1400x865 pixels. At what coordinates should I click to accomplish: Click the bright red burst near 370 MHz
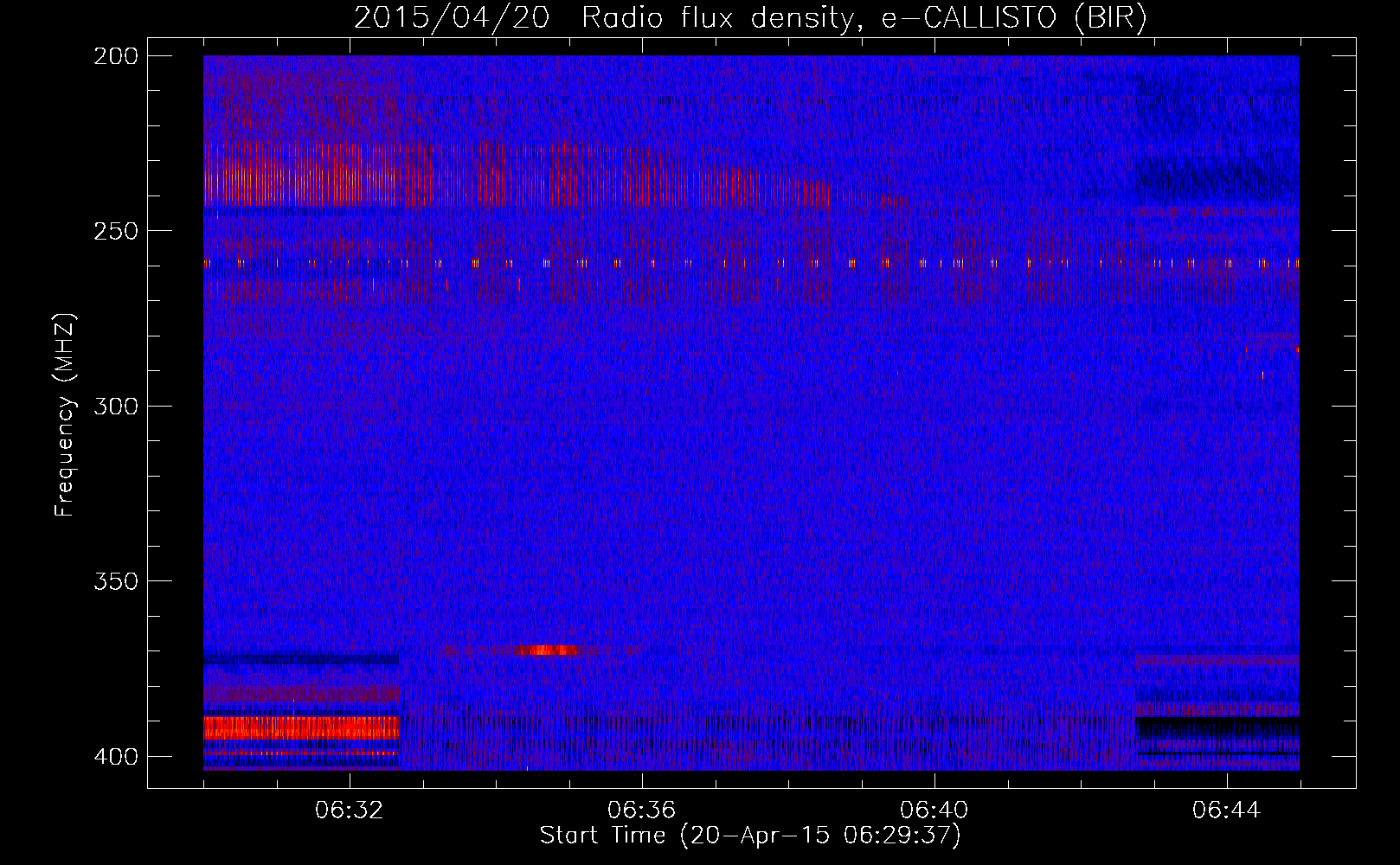click(x=547, y=650)
